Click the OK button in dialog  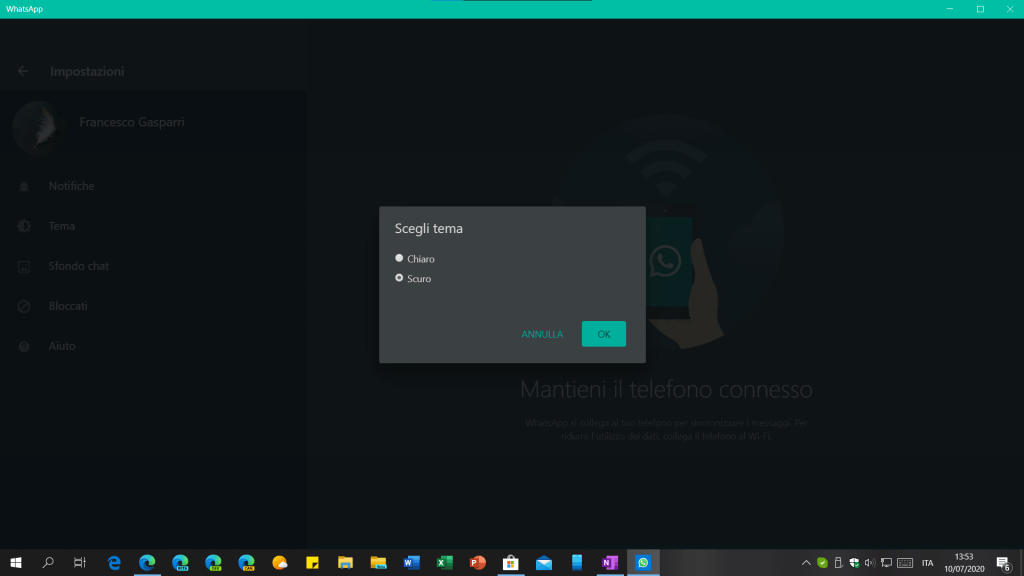[x=603, y=334]
